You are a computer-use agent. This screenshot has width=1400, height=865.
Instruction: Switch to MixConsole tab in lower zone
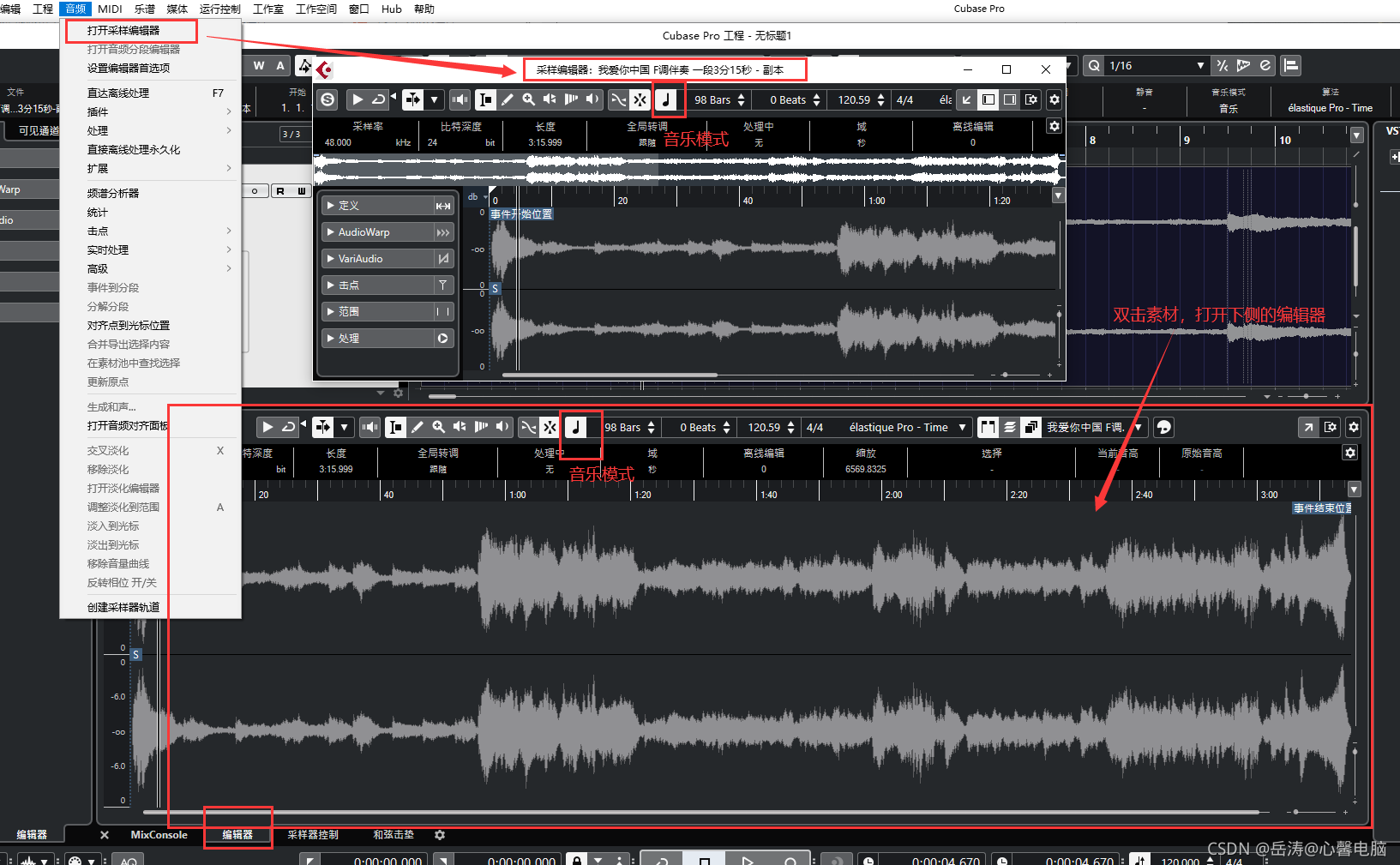159,835
